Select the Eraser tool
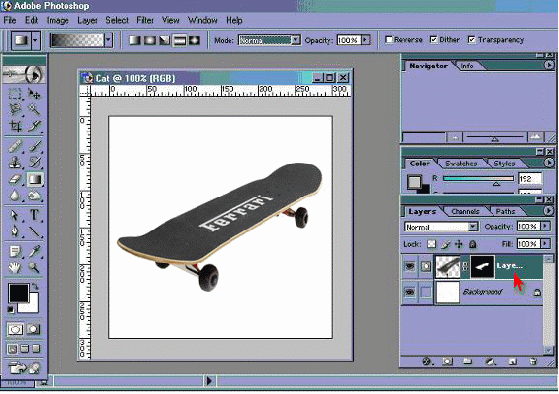 point(15,179)
